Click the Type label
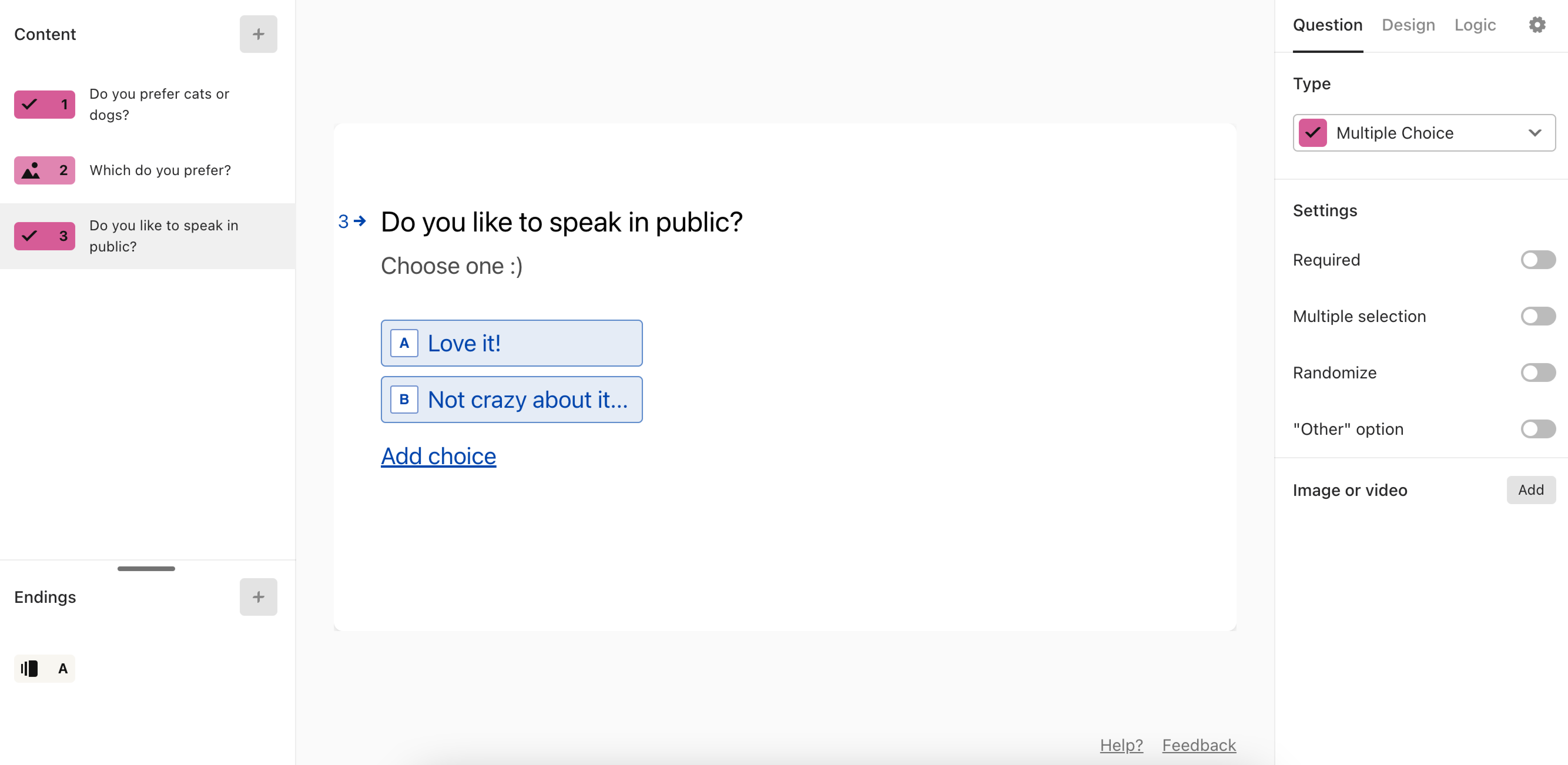Image resolution: width=1568 pixels, height=765 pixels. tap(1312, 84)
